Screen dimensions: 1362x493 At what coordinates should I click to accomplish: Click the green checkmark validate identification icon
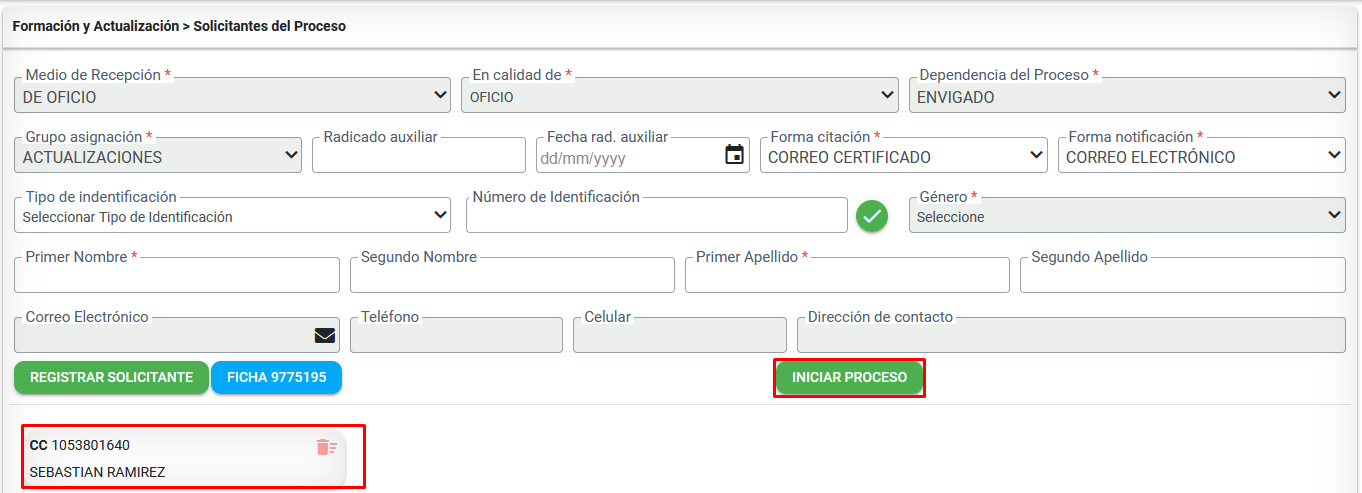[x=872, y=216]
